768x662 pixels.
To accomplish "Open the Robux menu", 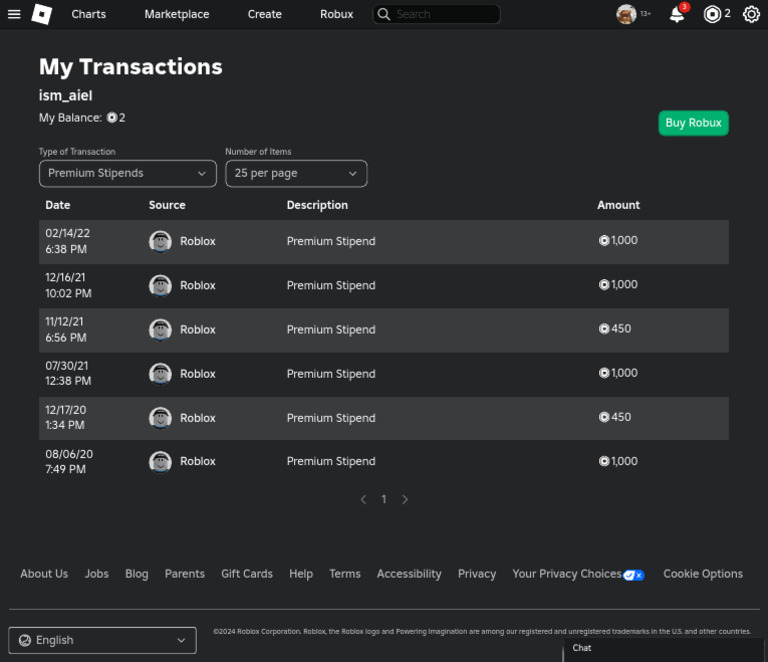I will click(x=336, y=14).
